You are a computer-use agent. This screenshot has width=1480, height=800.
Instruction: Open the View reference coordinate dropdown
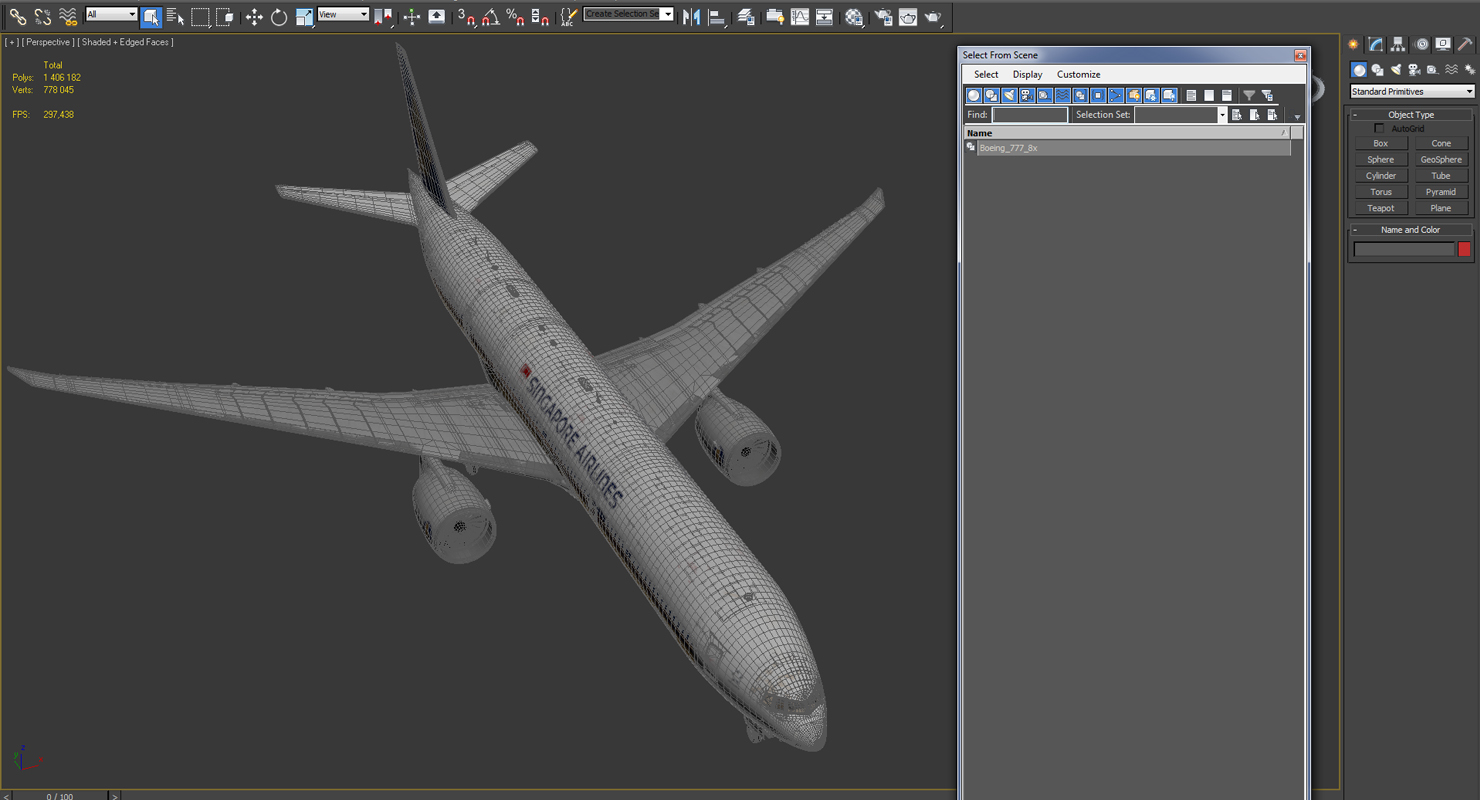point(343,14)
